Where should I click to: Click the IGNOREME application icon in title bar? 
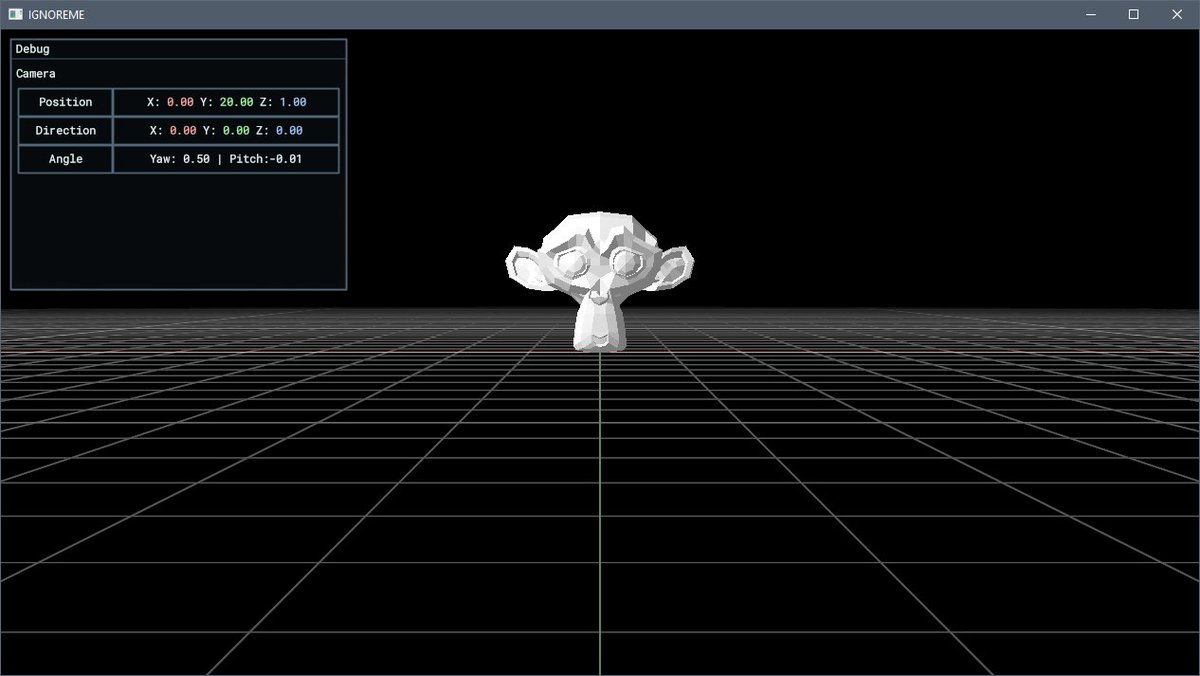point(15,14)
